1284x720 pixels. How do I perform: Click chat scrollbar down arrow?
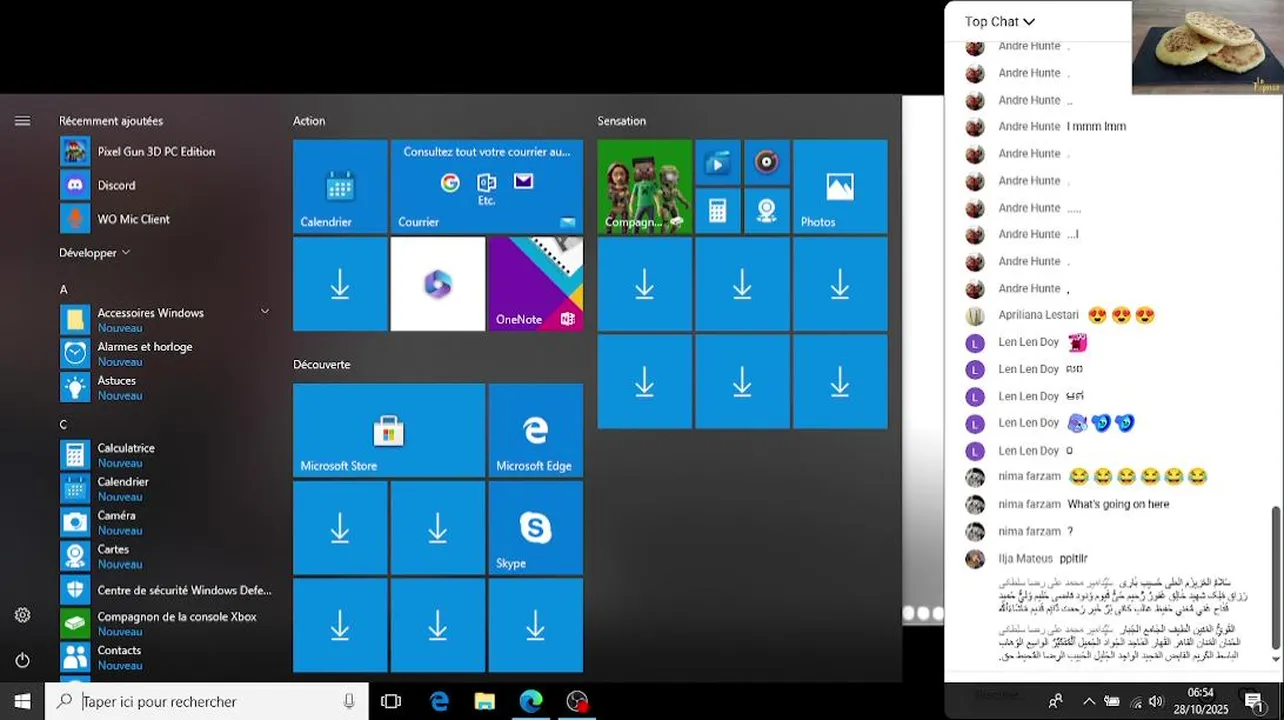click(1275, 659)
